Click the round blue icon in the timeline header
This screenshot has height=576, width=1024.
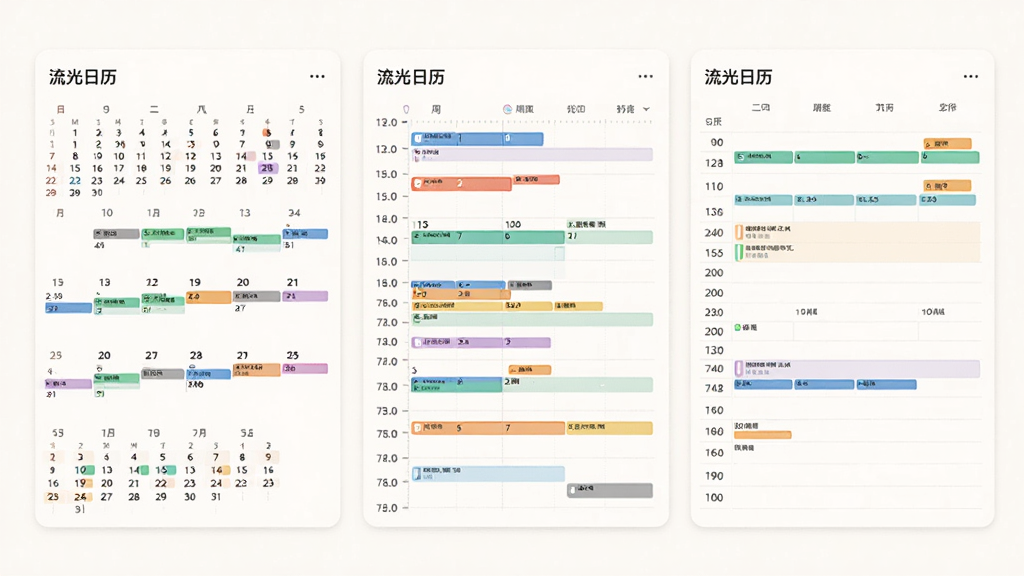[x=507, y=109]
